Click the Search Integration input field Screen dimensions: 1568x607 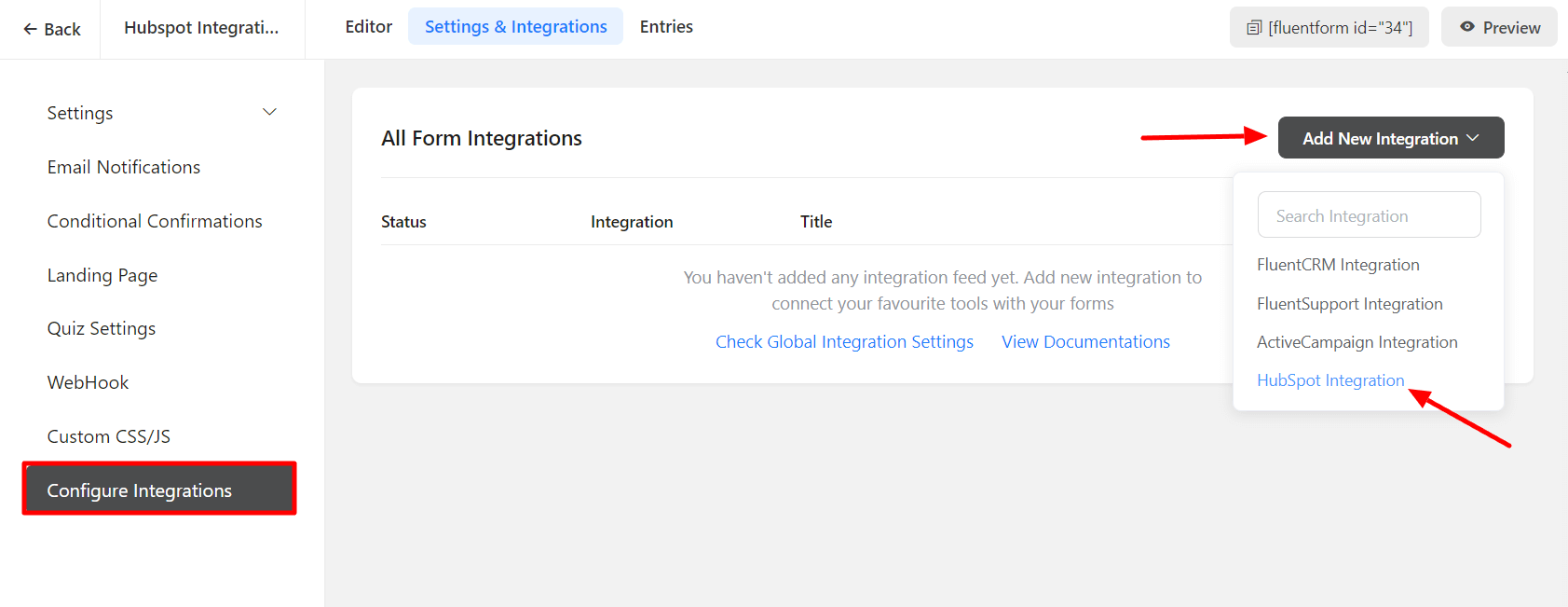pyautogui.click(x=1368, y=215)
